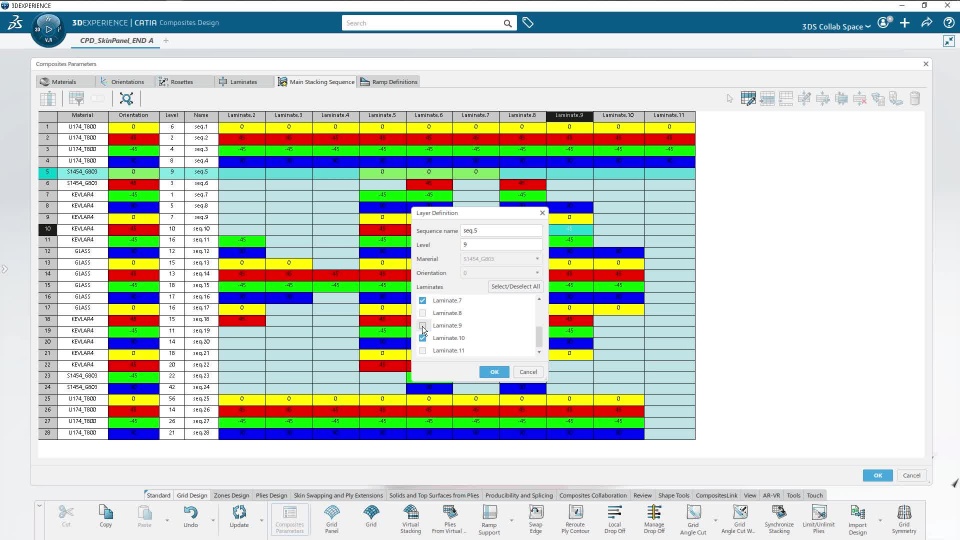
Task: Open the Grid Panel tool
Action: pos(331,519)
